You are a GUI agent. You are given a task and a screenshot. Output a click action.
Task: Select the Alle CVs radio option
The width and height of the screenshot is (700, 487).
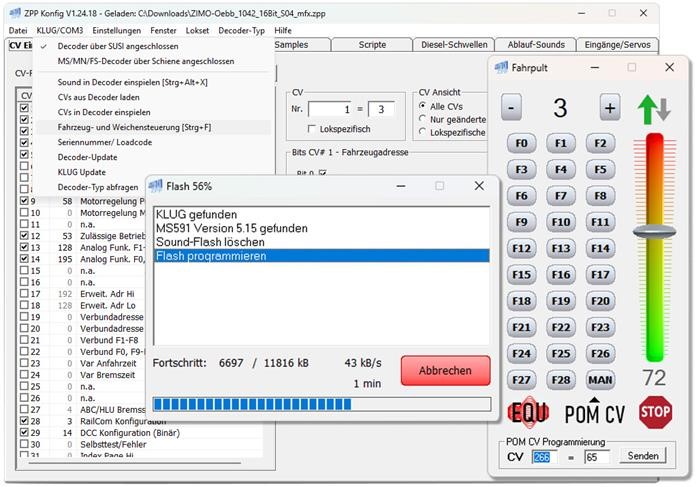coord(424,106)
